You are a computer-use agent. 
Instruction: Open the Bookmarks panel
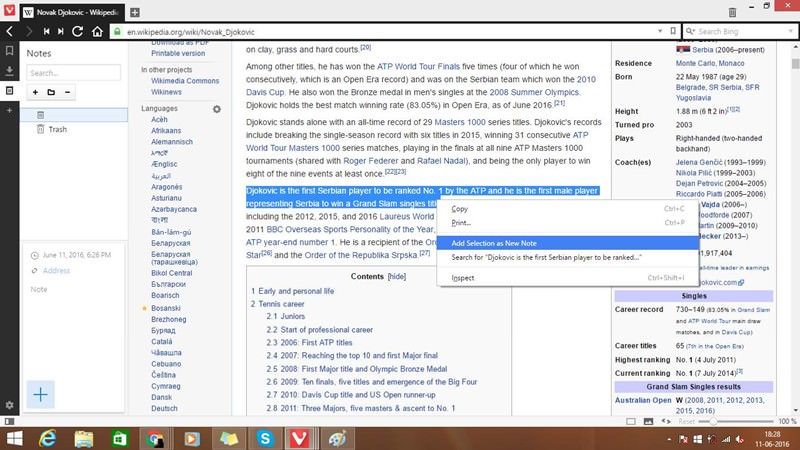(9, 51)
